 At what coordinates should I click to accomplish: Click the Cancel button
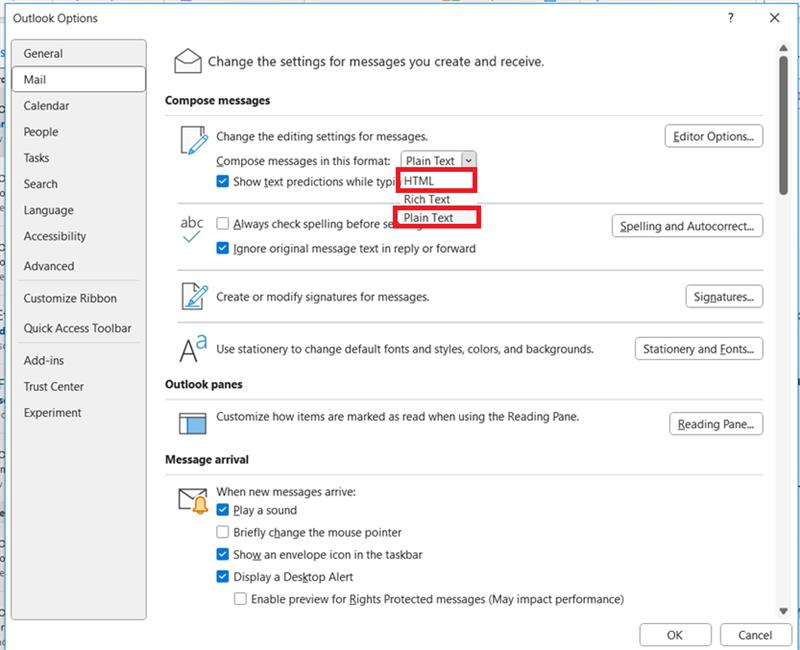(755, 635)
